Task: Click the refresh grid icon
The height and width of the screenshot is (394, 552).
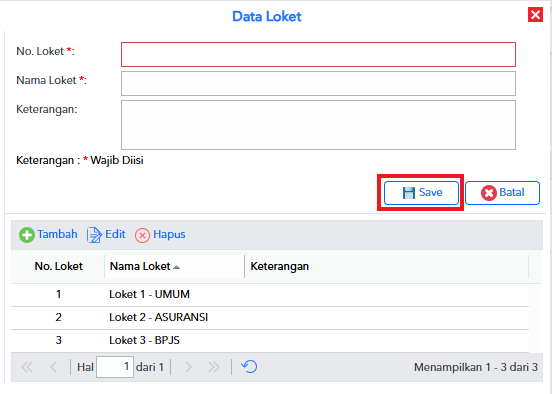Action: click(249, 367)
